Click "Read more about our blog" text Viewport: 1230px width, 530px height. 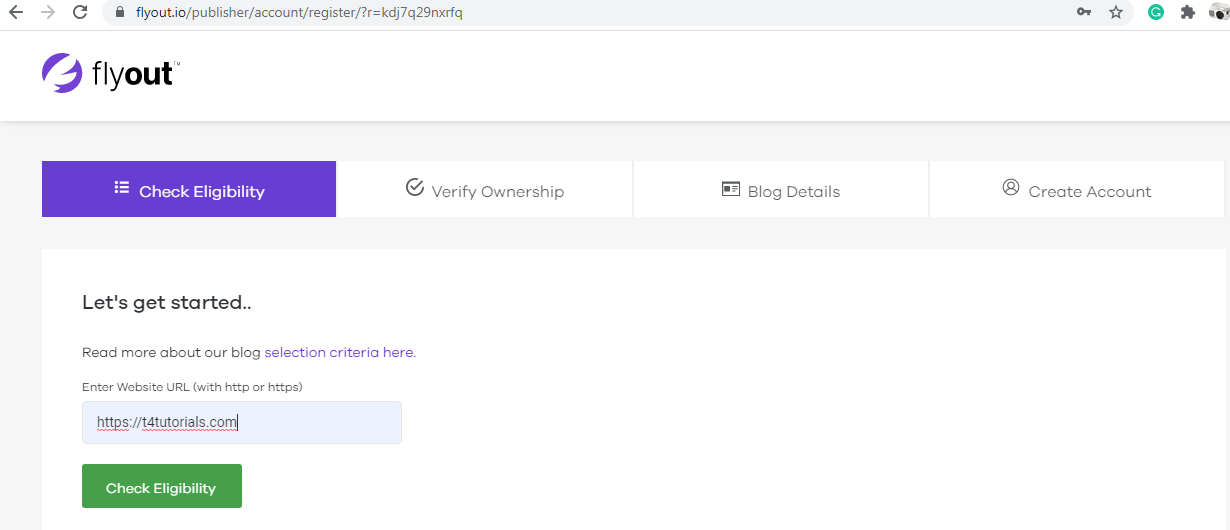point(171,352)
